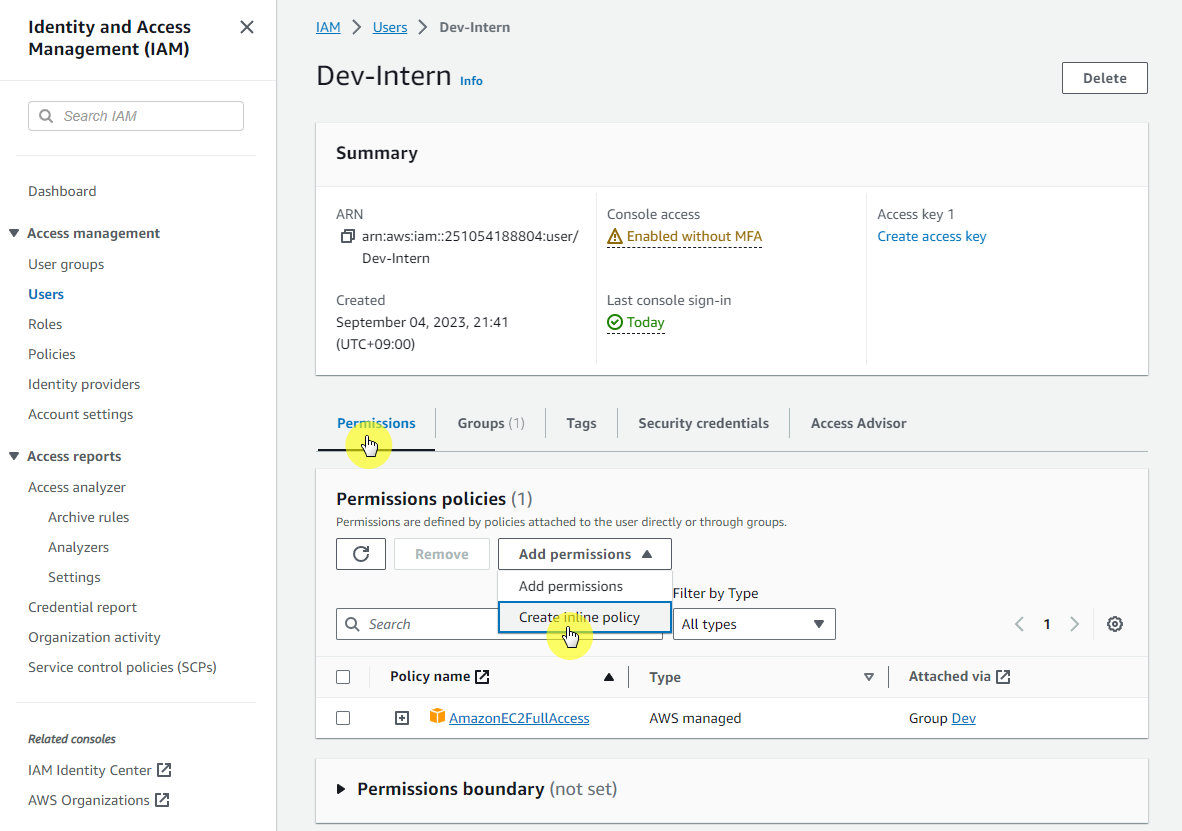Click the external link icon beside Attached via
The width and height of the screenshot is (1182, 831).
point(1003,677)
